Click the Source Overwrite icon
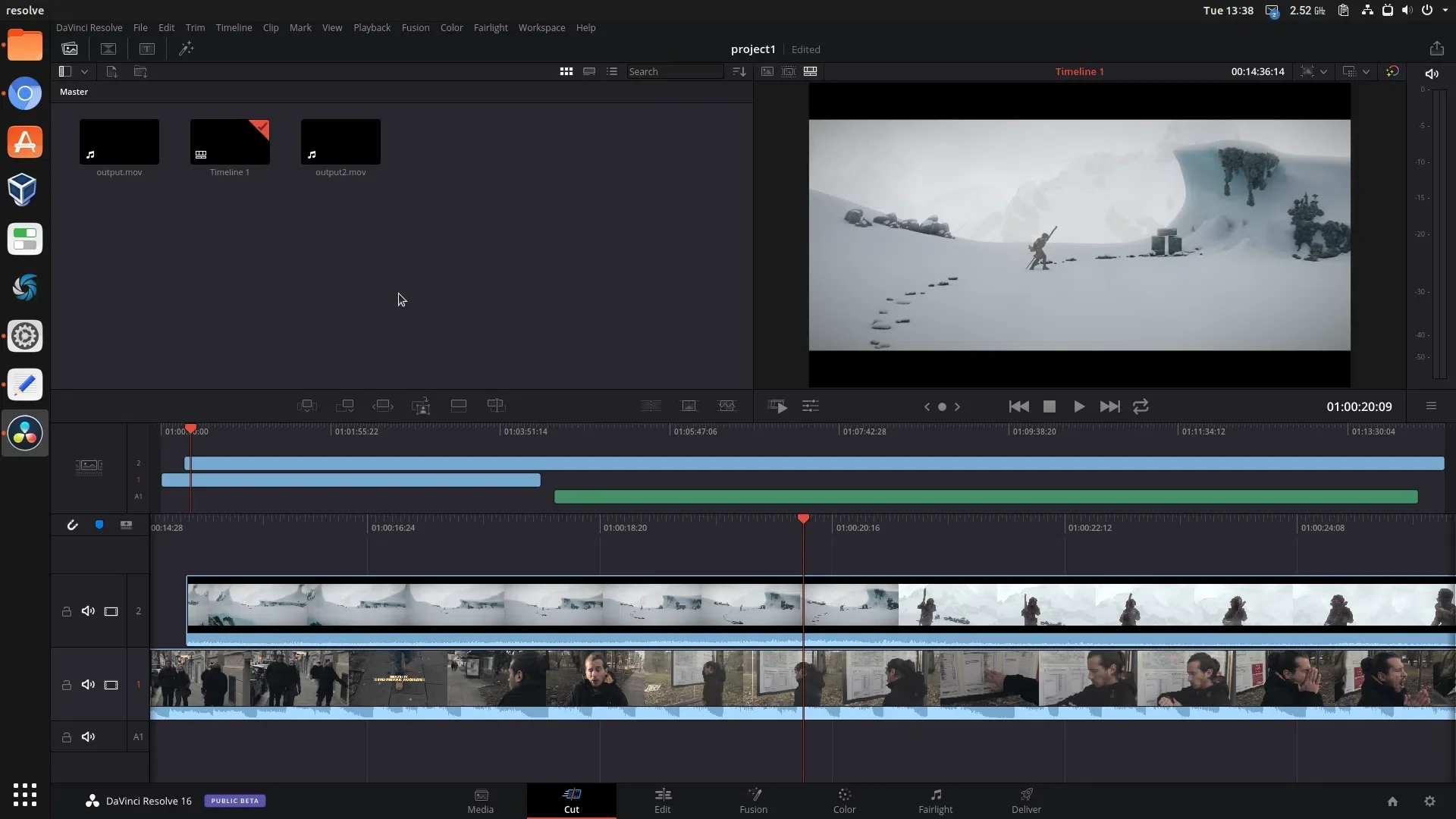This screenshot has width=1456, height=819. point(497,406)
